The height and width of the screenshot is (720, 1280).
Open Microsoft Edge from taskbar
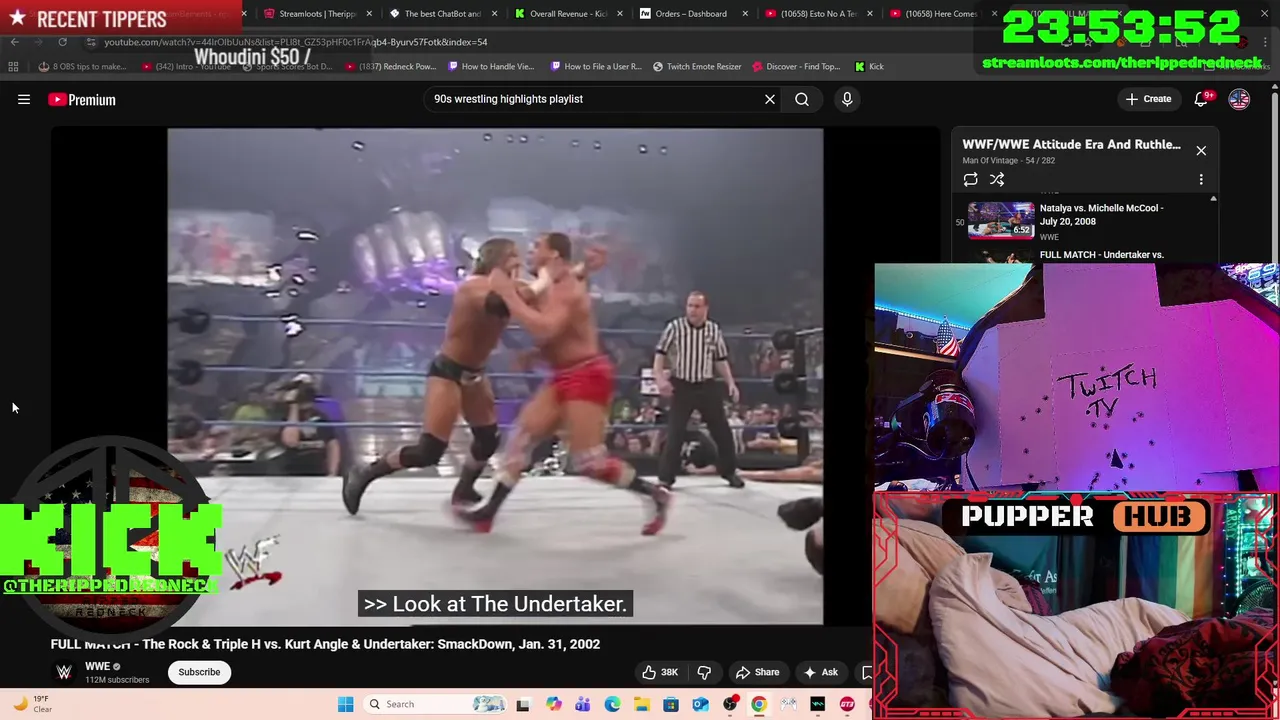coord(612,704)
